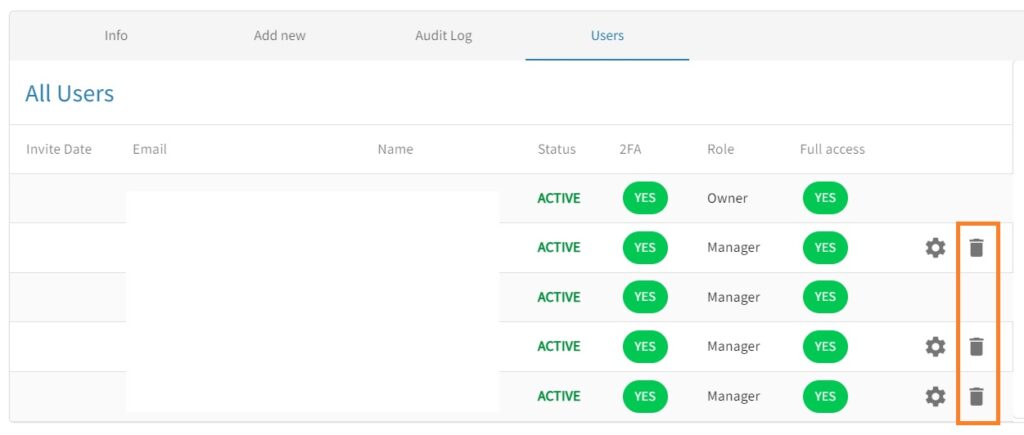Click the All Users heading

tap(70, 94)
